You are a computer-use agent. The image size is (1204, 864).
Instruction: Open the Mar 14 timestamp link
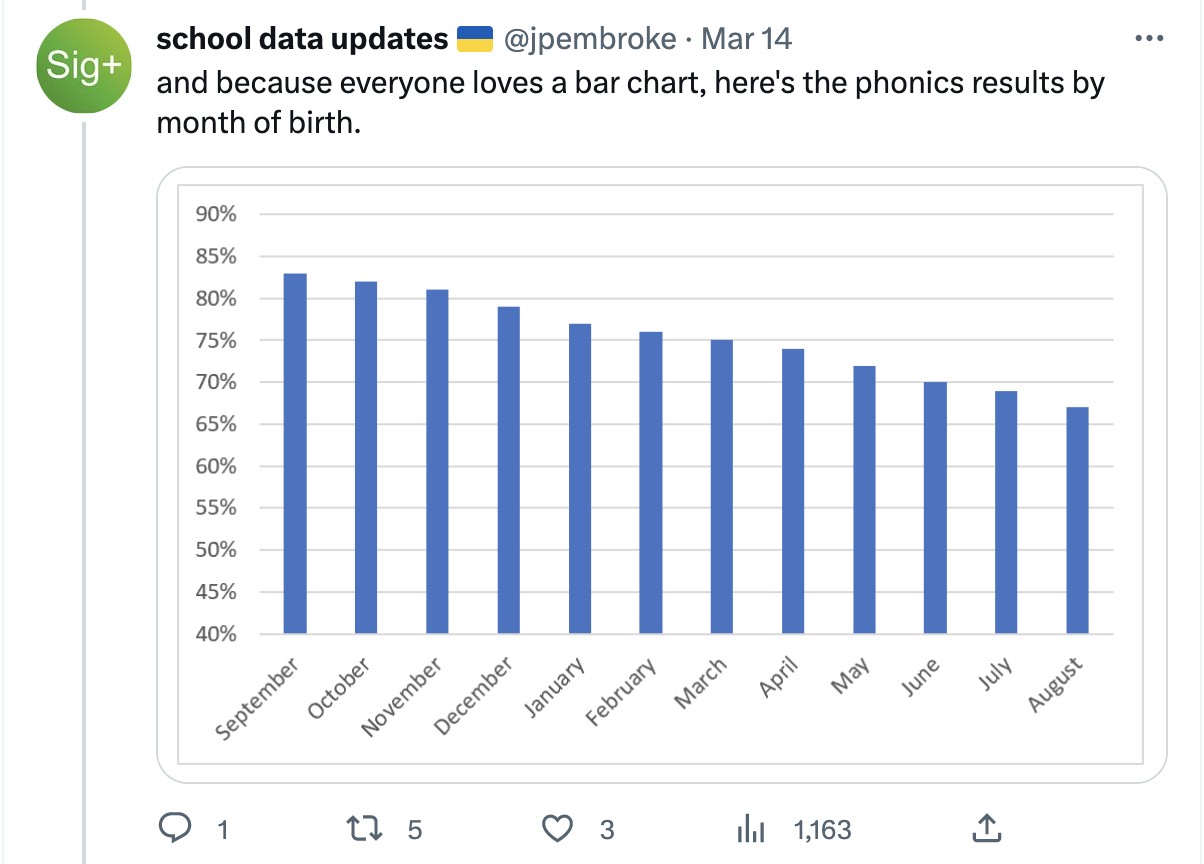tap(747, 39)
